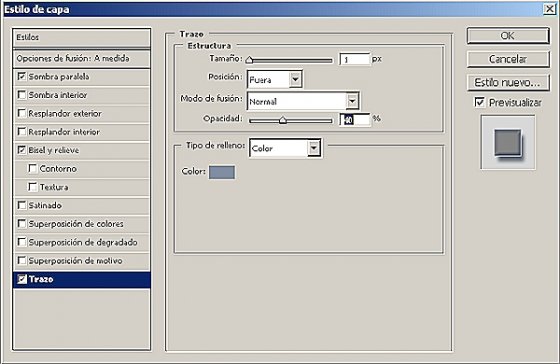This screenshot has width=560, height=364.
Task: Select the Bisel y relieve style label
Action: (x=54, y=150)
